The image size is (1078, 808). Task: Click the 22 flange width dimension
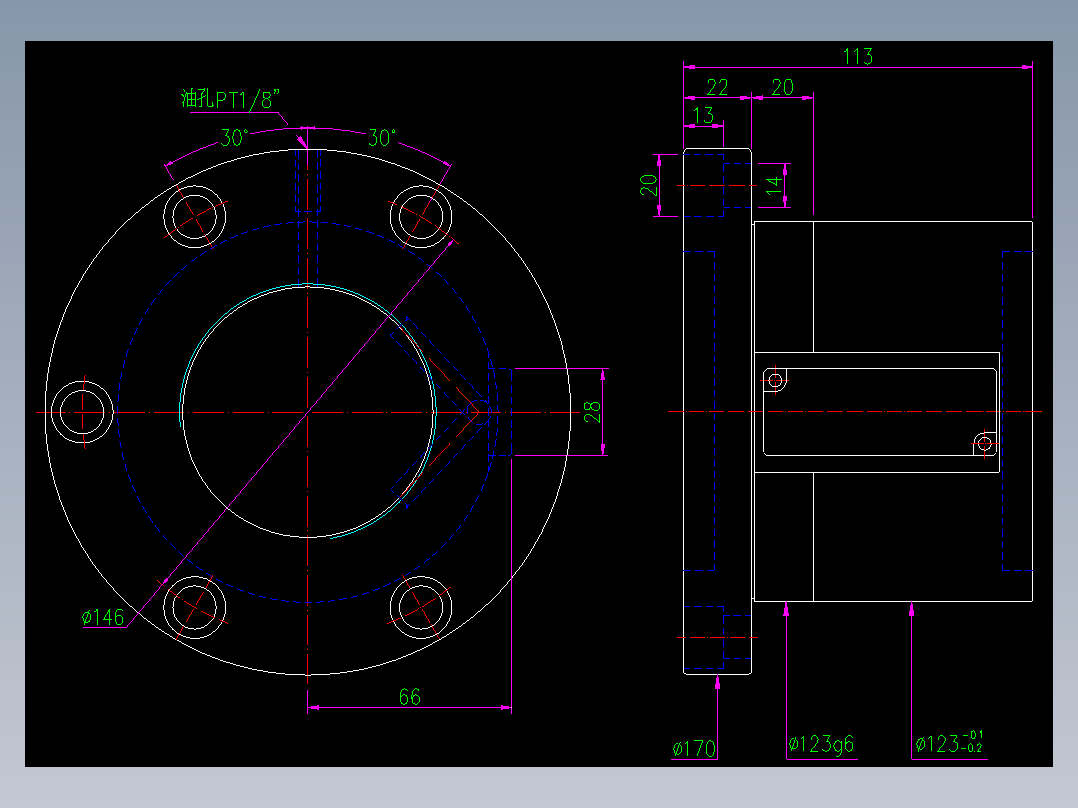click(x=717, y=87)
